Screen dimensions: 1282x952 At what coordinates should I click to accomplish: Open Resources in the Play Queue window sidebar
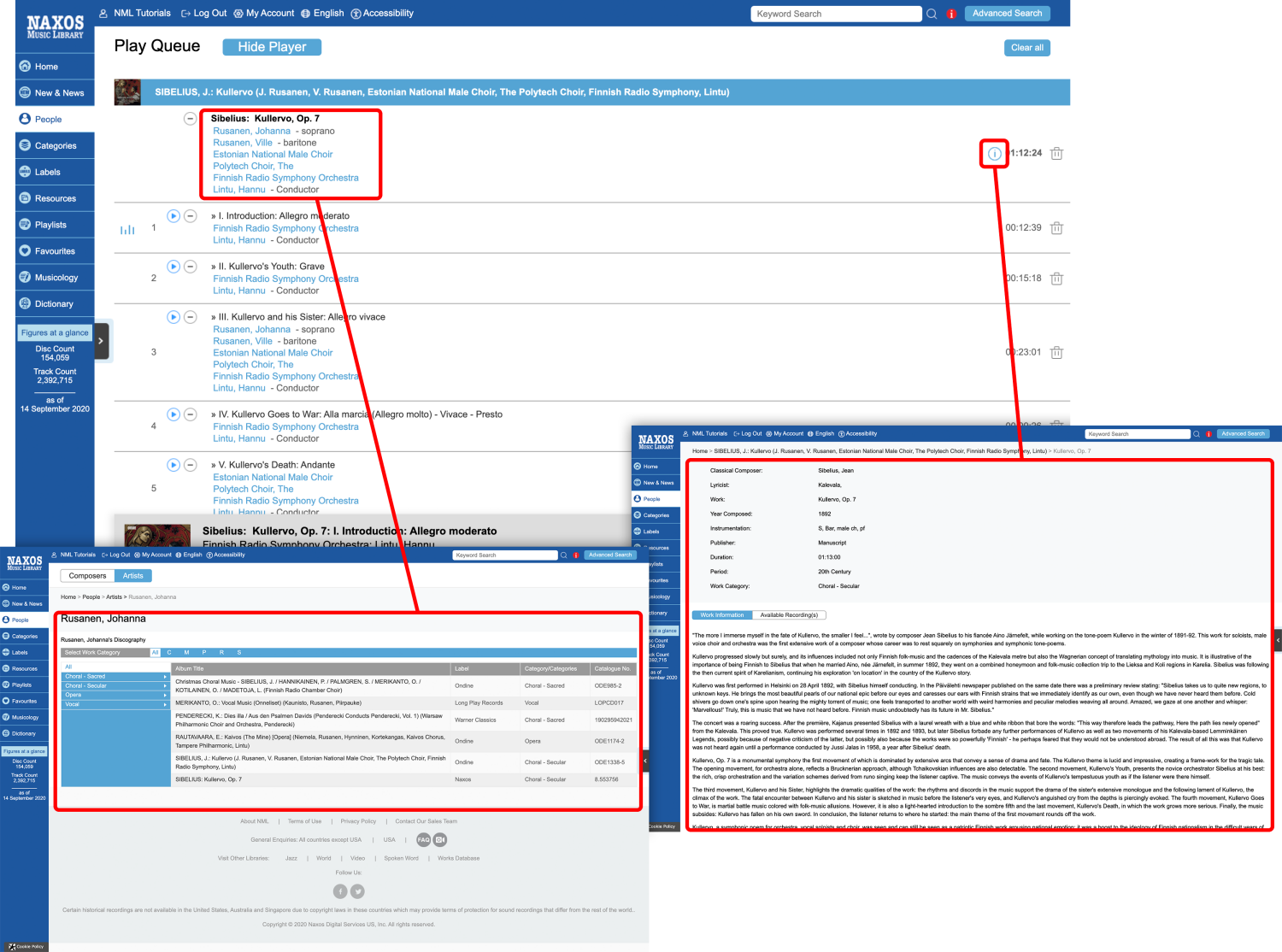(55, 198)
